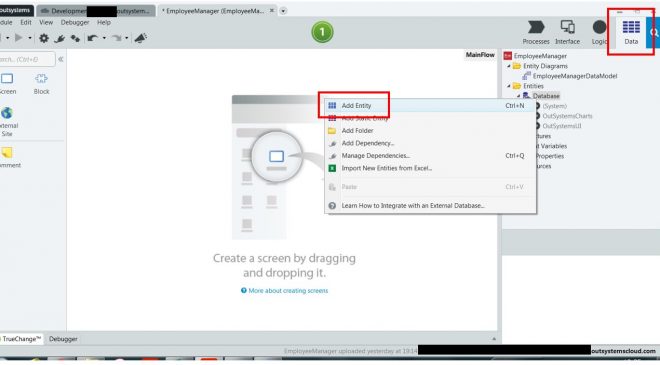Open dropdown arrow next to Run button
Screen dimensions: 660x365
[30, 38]
